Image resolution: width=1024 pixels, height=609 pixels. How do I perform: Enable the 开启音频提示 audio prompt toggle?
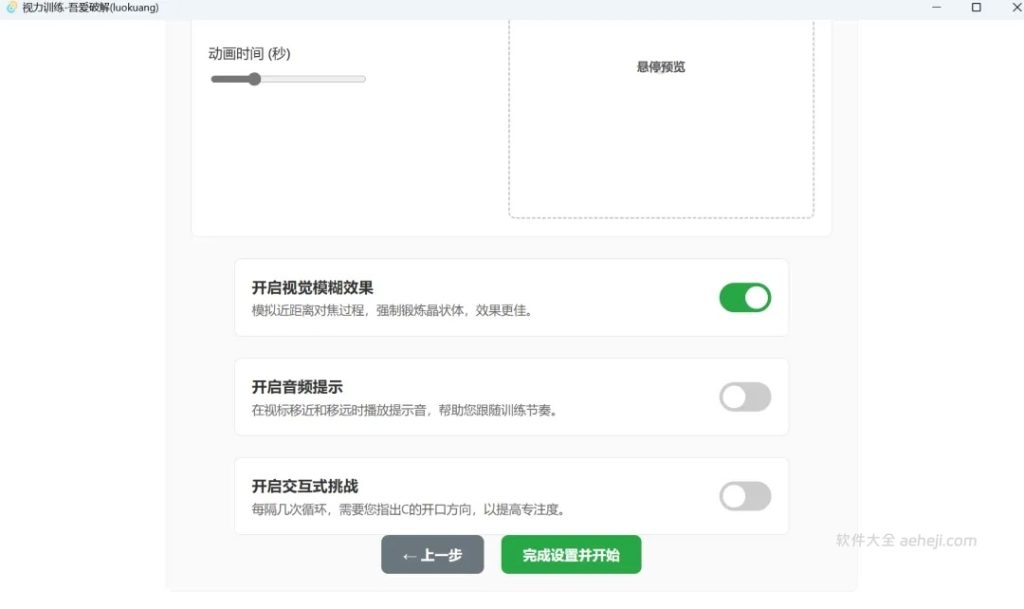tap(745, 397)
